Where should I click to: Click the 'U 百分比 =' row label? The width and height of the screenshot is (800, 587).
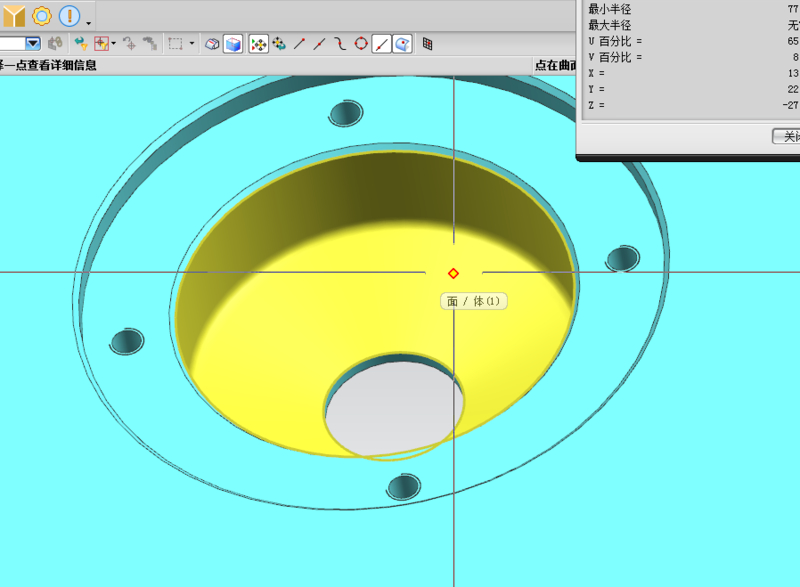pos(615,41)
